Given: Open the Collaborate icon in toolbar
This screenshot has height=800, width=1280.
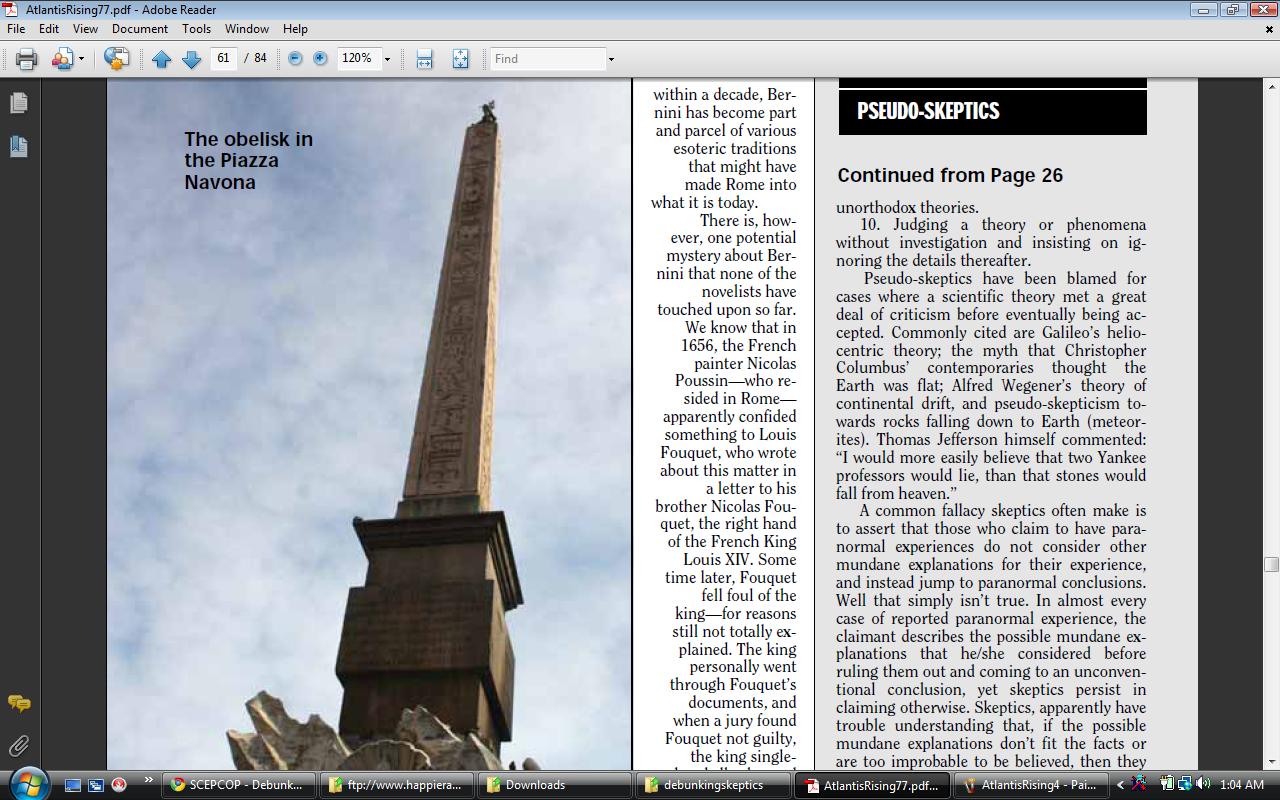Looking at the screenshot, I should point(62,59).
